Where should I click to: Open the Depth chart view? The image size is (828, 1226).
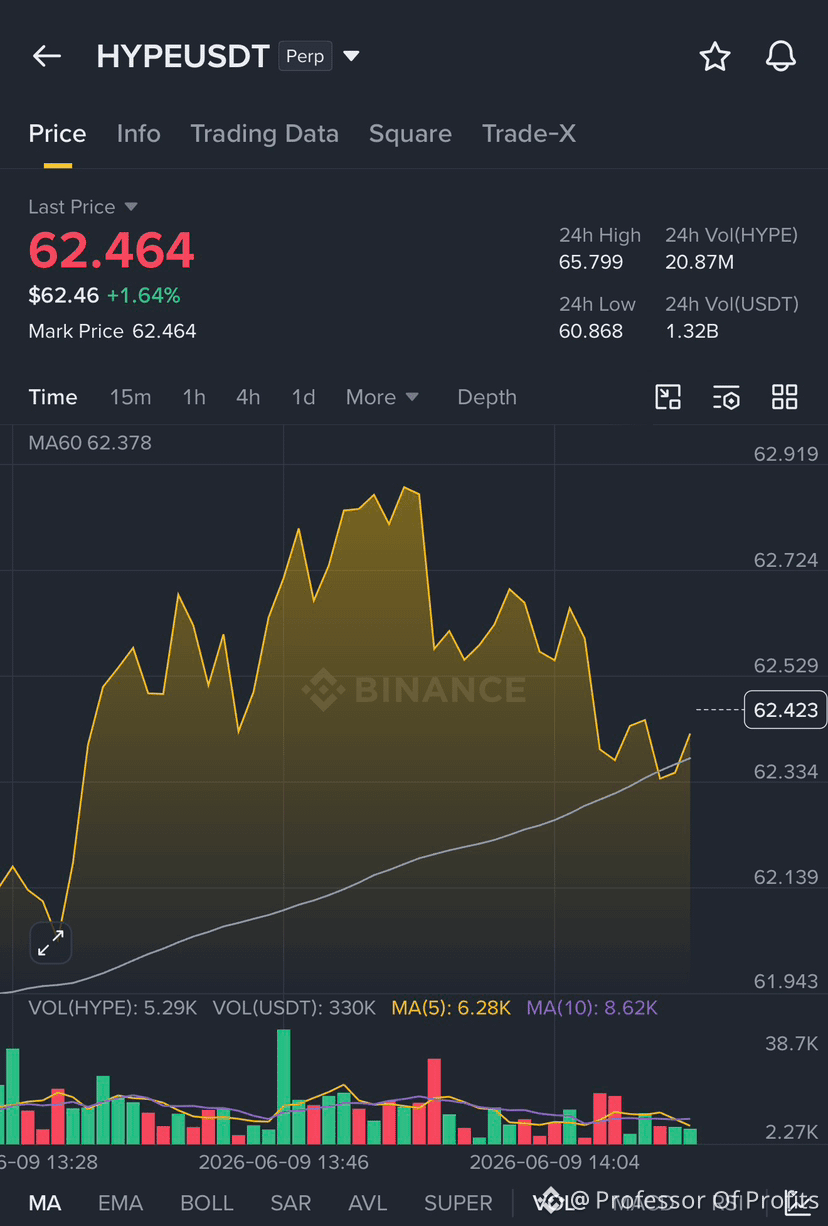click(487, 397)
